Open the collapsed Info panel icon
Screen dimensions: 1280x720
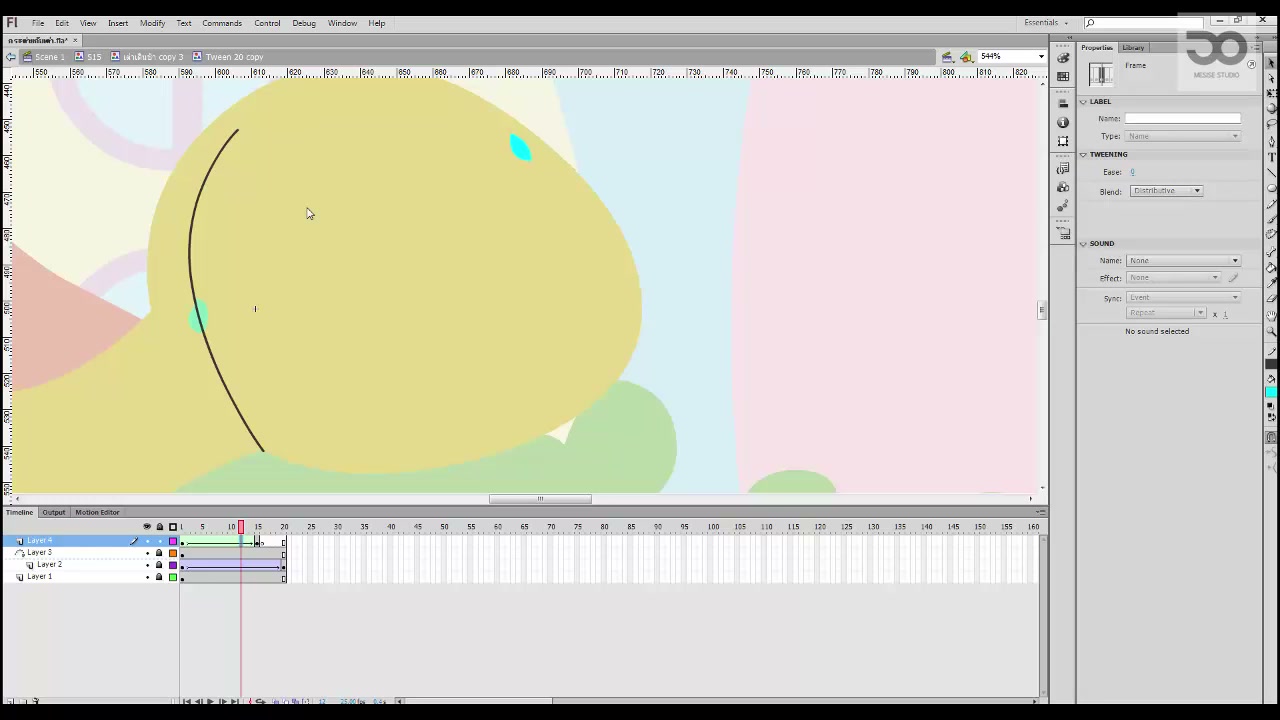1063,122
